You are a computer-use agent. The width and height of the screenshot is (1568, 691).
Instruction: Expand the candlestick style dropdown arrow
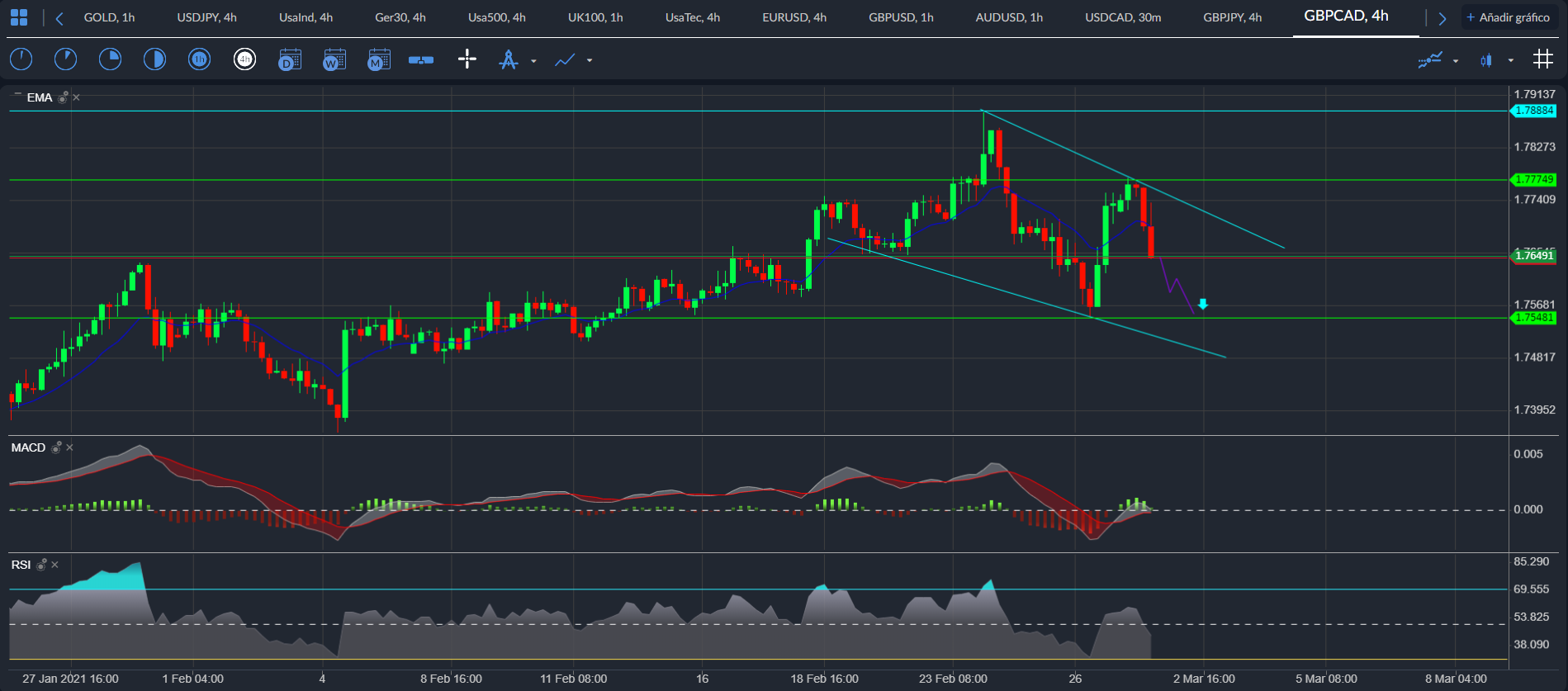(1511, 60)
